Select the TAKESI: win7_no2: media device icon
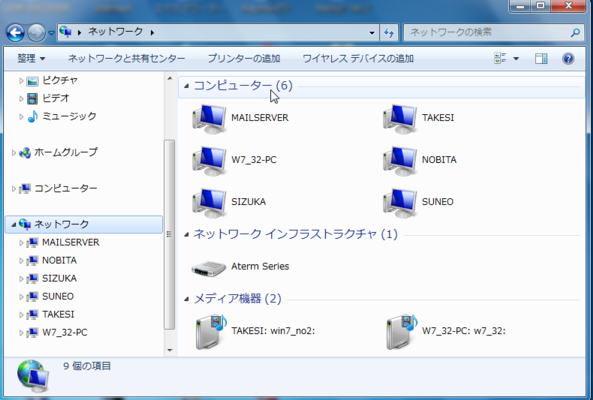Viewport: 593px width, 400px height. pyautogui.click(x=211, y=331)
